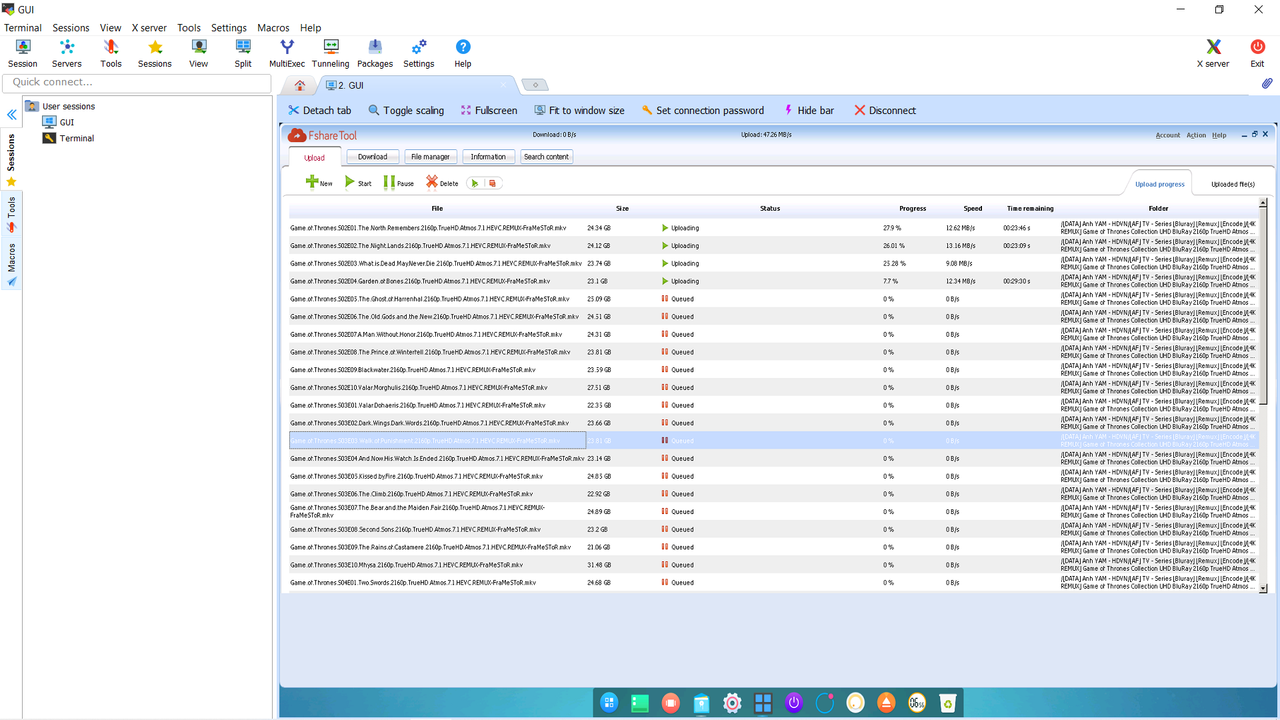Select the User sessions tree node
The image size is (1280, 720).
point(60,106)
